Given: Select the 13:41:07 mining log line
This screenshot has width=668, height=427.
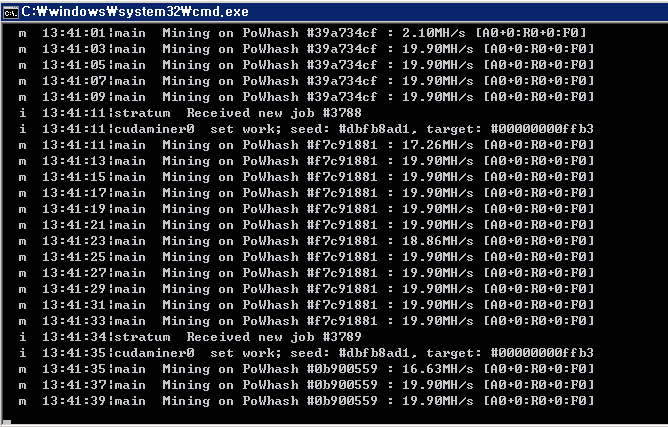Looking at the screenshot, I should [306, 81].
